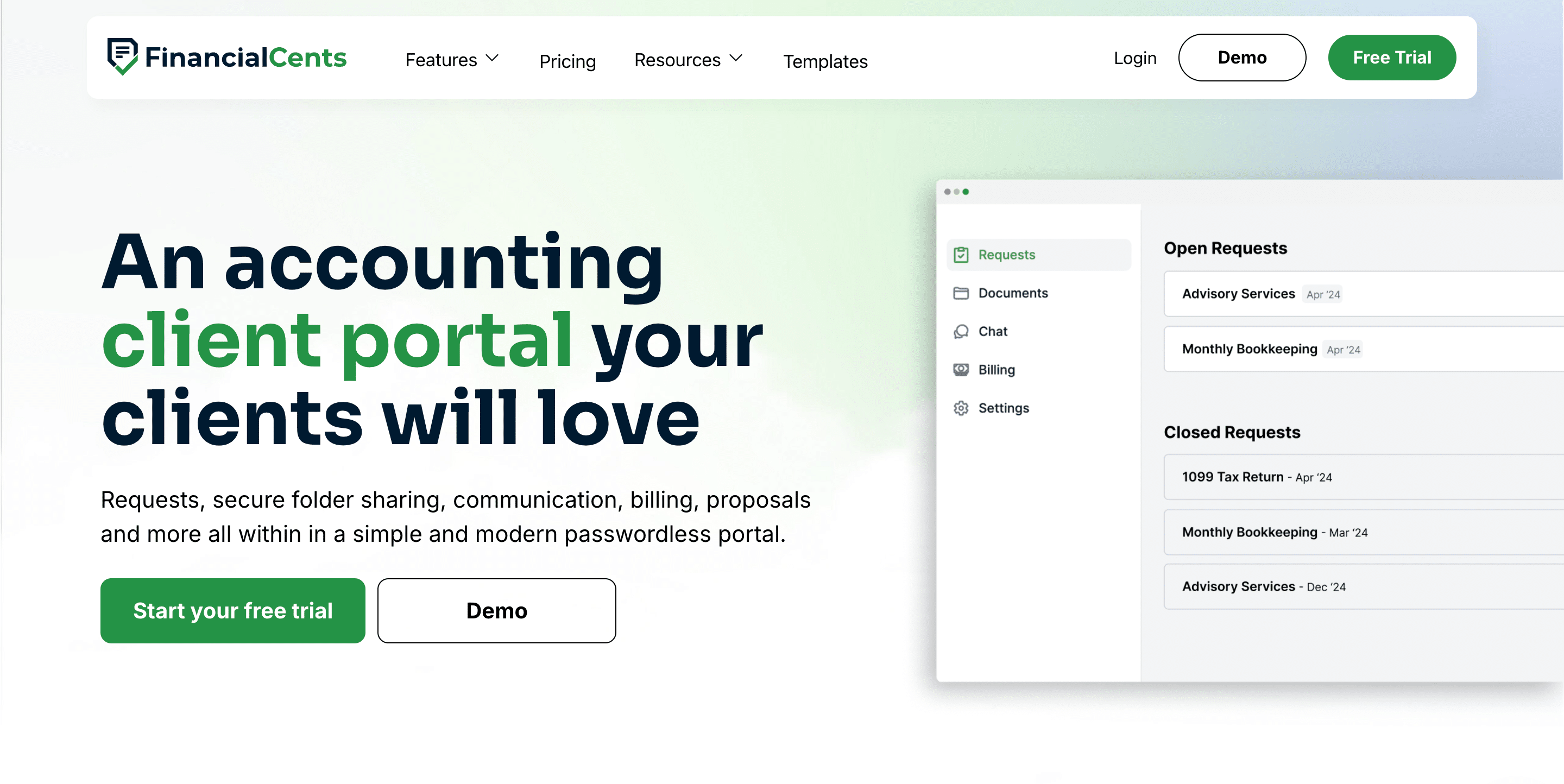Click the Demo button below the headline
This screenshot has width=1564, height=784.
pos(496,610)
